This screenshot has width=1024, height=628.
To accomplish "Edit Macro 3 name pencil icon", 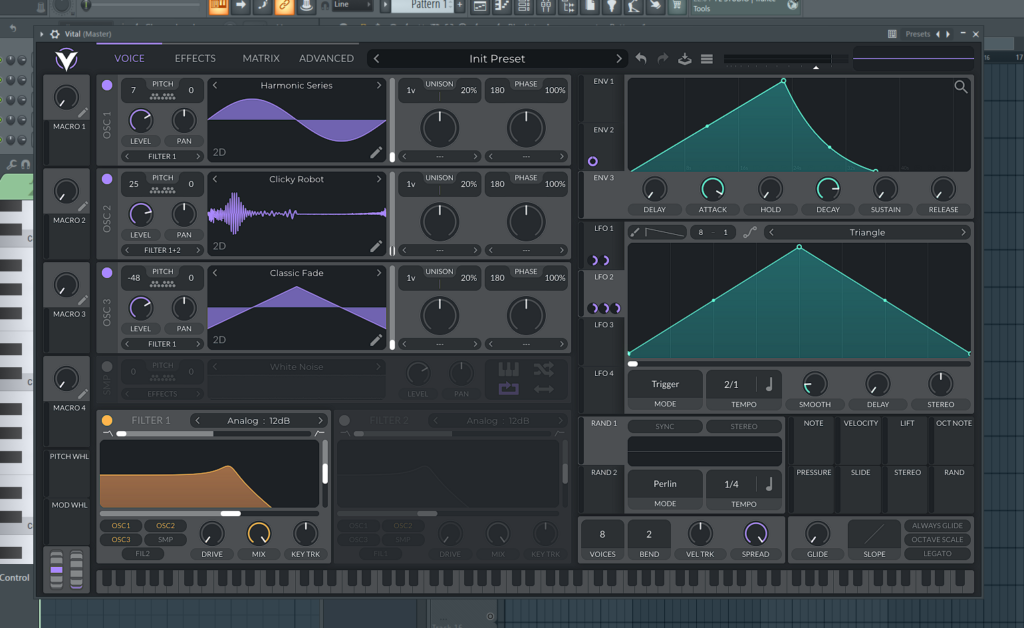I will [82, 300].
